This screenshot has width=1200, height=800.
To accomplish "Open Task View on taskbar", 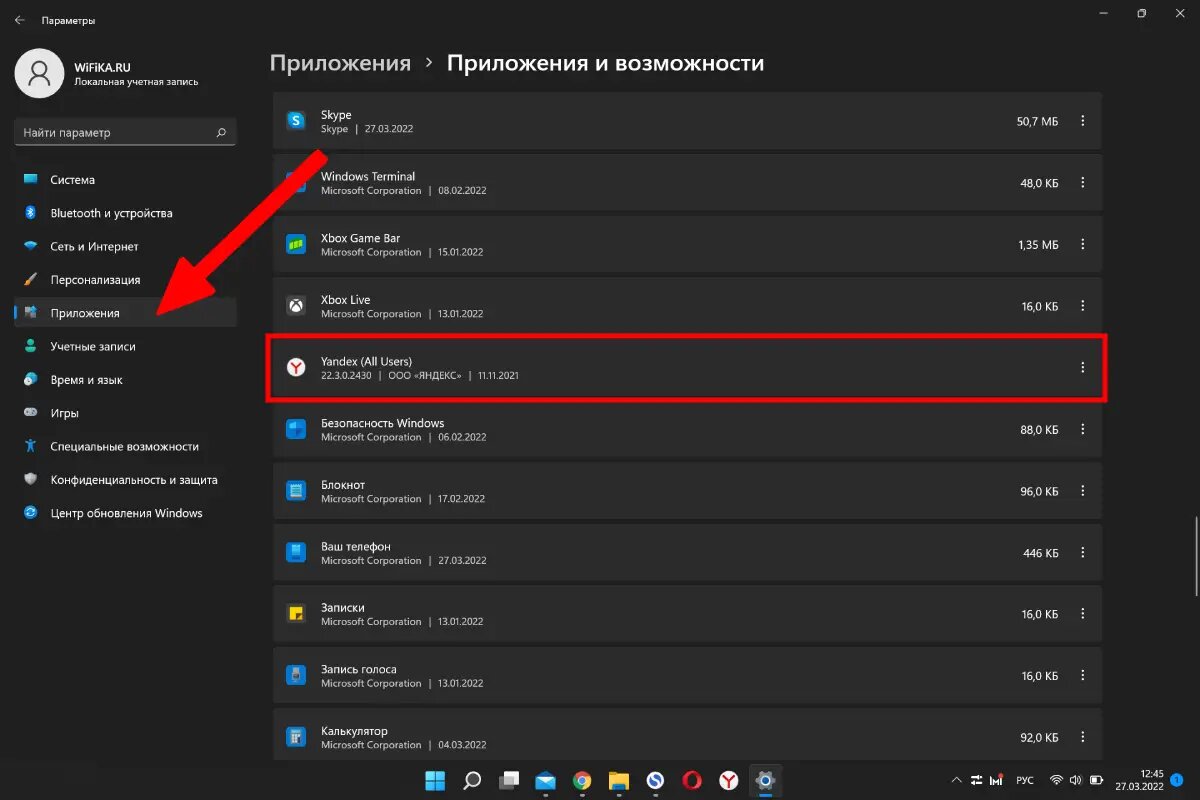I will coord(510,780).
